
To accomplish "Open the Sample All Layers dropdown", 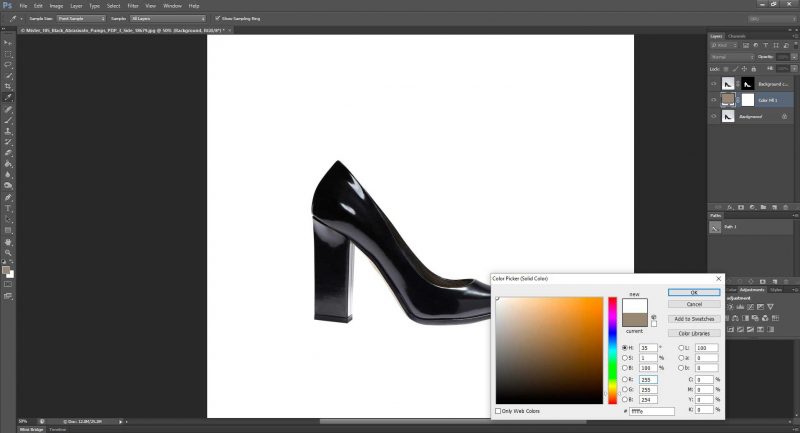I will click(x=168, y=18).
